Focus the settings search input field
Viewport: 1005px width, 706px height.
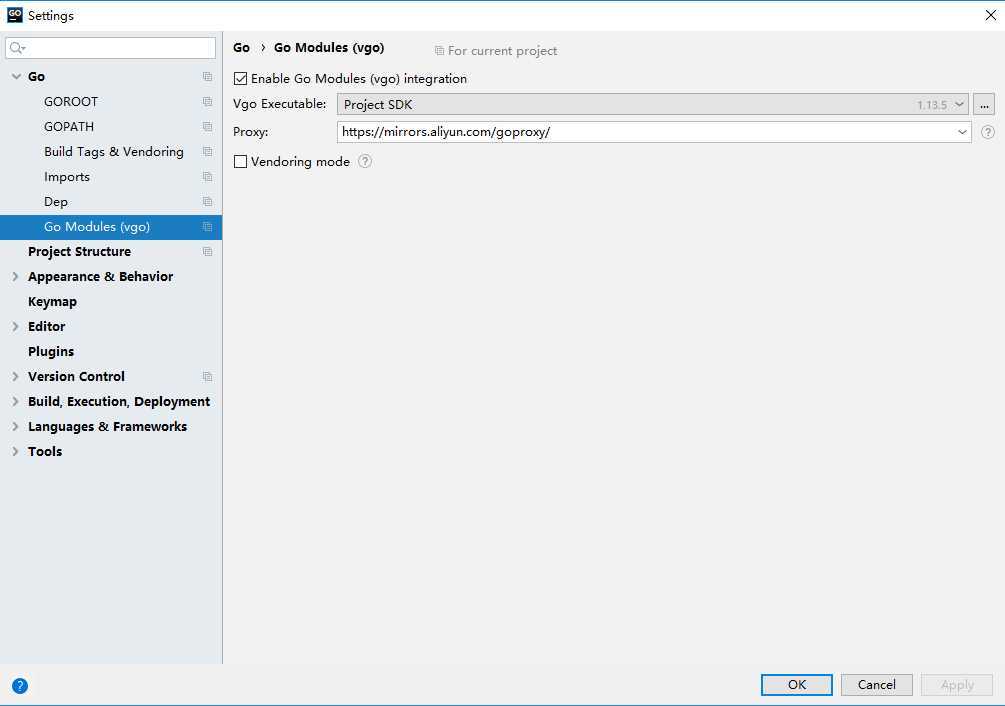tap(110, 48)
